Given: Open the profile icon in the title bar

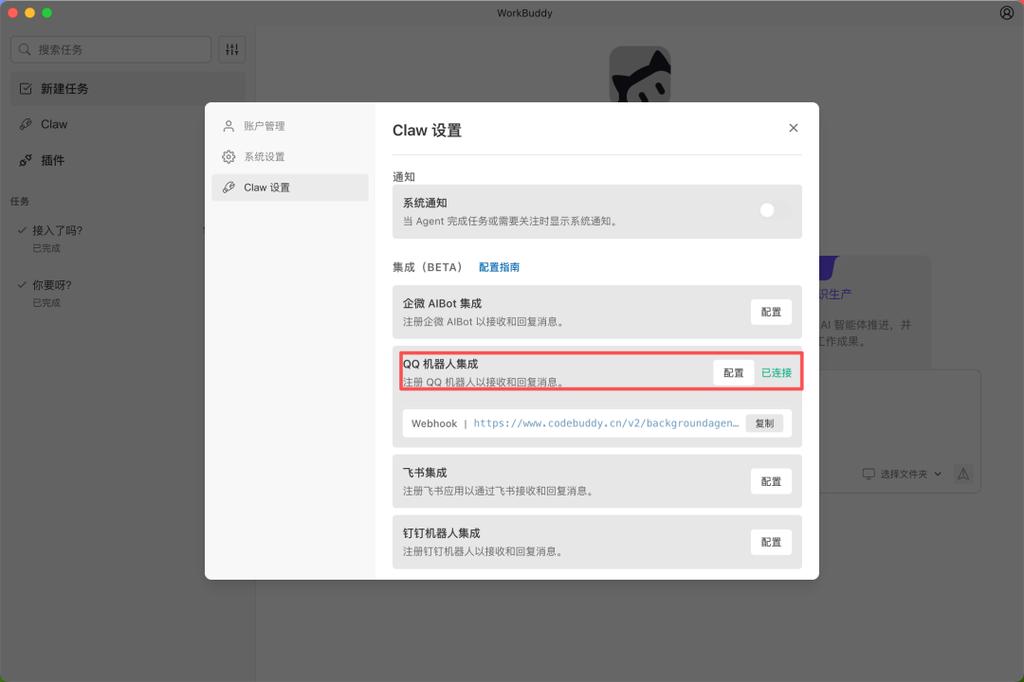Looking at the screenshot, I should point(1006,12).
